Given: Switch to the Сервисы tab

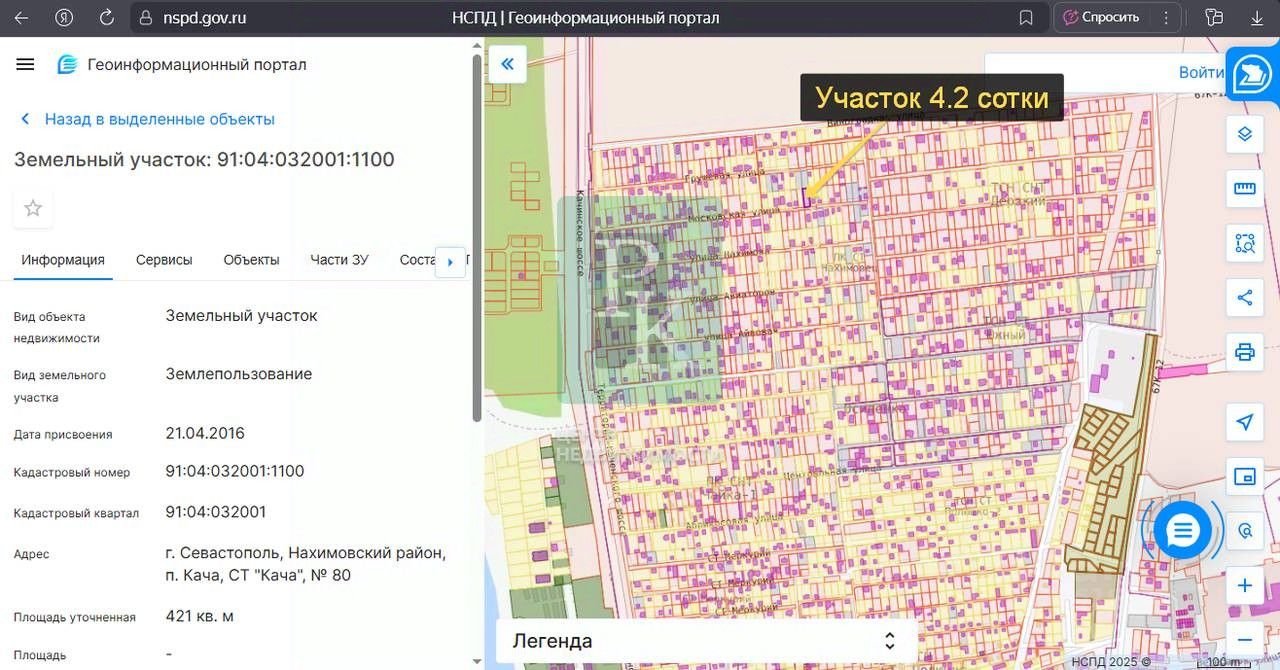Looking at the screenshot, I should click(x=164, y=260).
